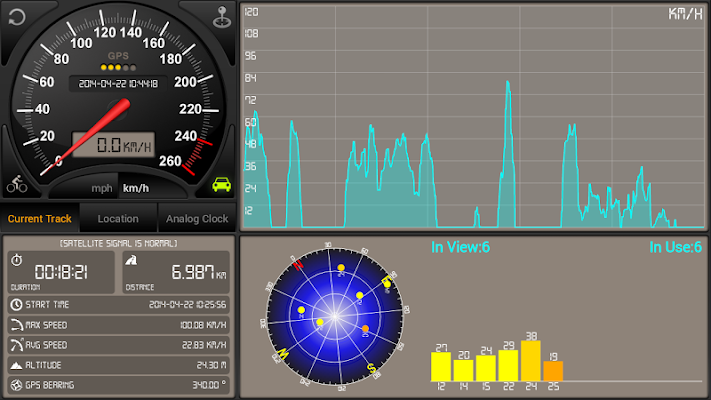Tap the duration stopwatch icon
Screen dimensions: 711x400
tap(17, 260)
